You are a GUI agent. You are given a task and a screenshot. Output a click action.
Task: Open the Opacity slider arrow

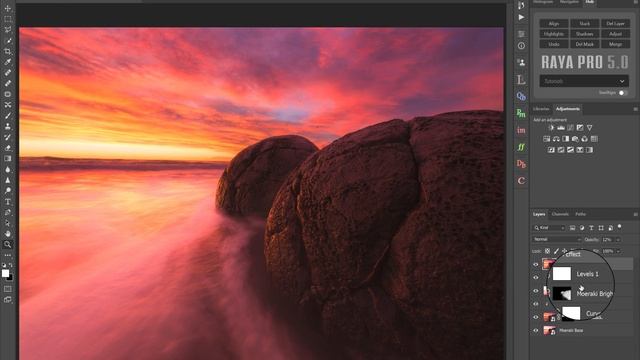coord(618,240)
